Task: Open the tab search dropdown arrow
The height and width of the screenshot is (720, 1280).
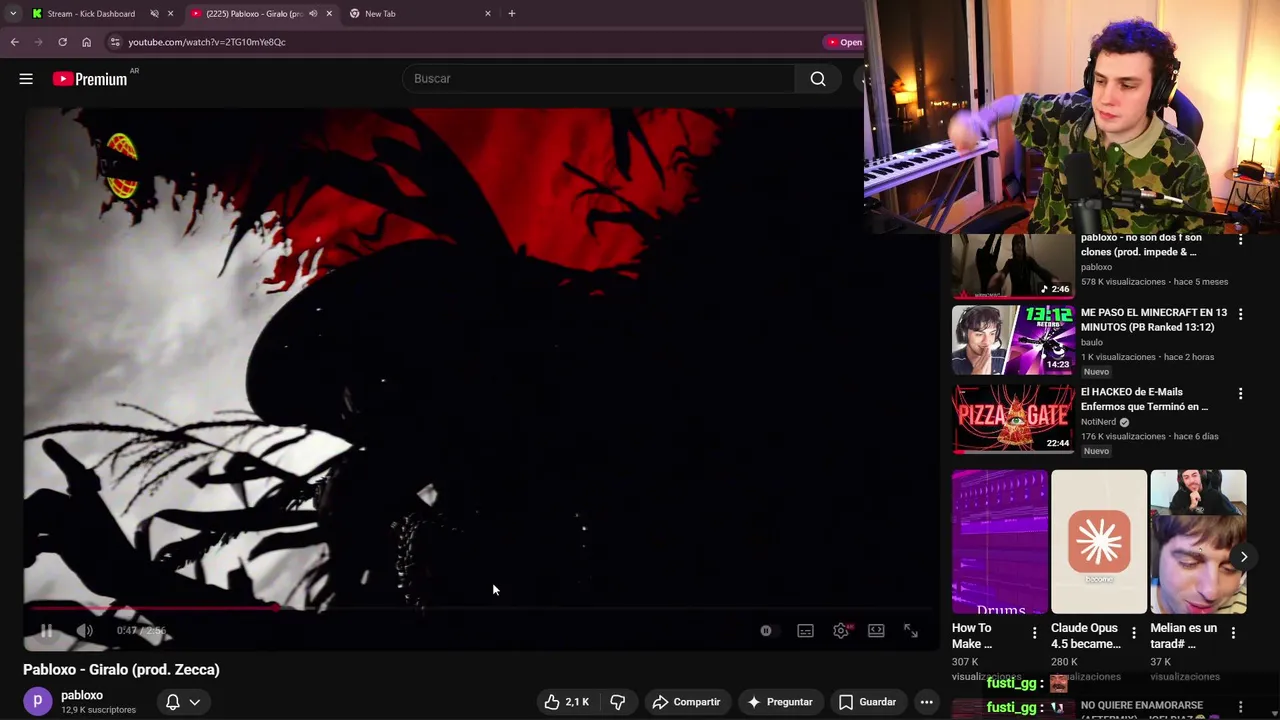Action: point(13,14)
